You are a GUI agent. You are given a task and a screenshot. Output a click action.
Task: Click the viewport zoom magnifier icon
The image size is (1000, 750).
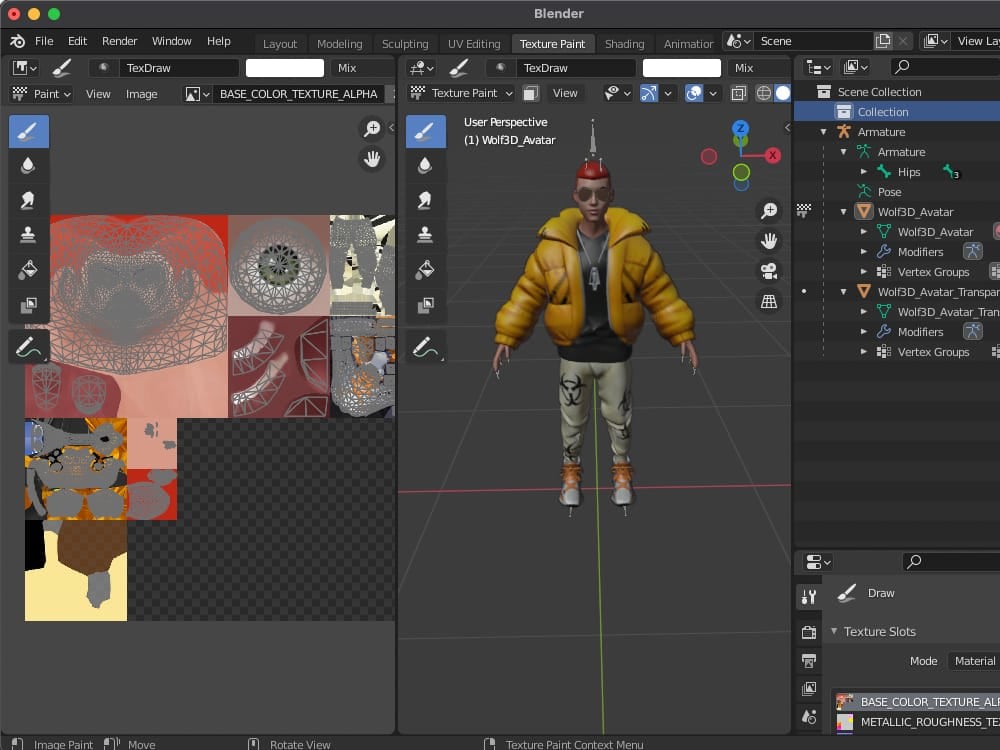pyautogui.click(x=769, y=210)
